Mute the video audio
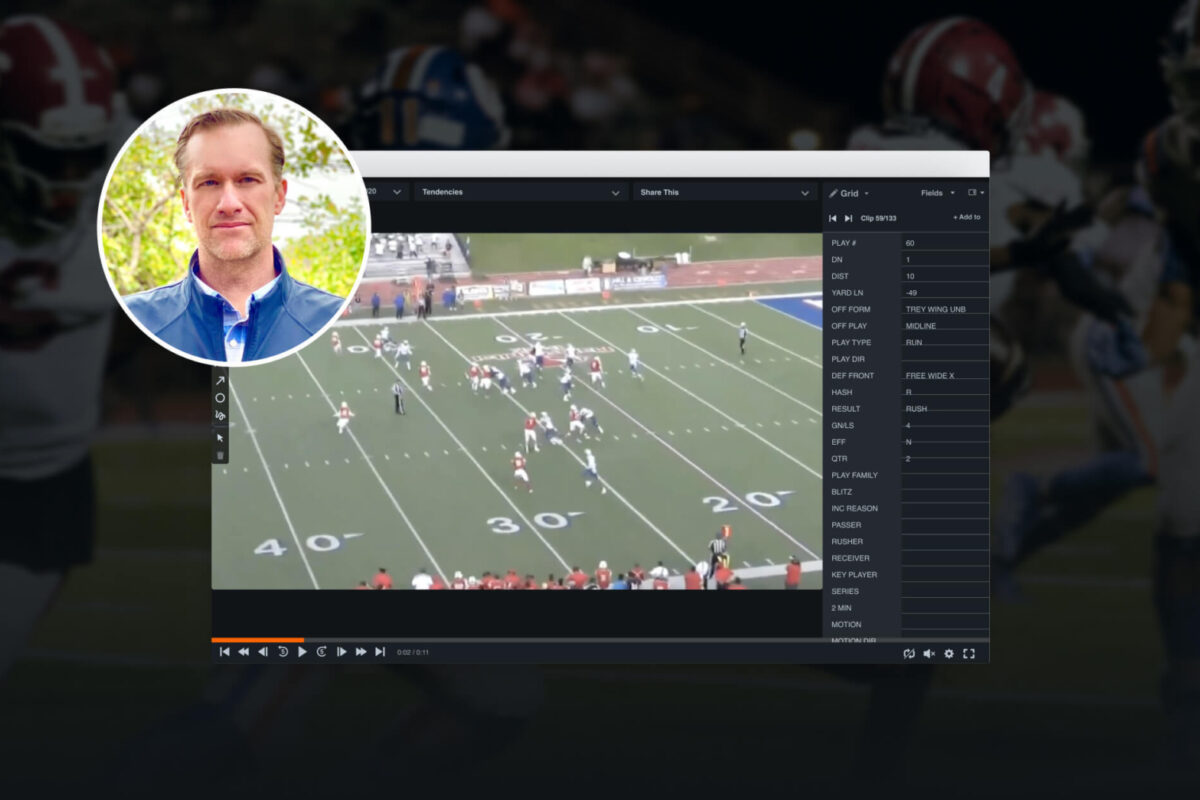1200x800 pixels. (x=928, y=653)
